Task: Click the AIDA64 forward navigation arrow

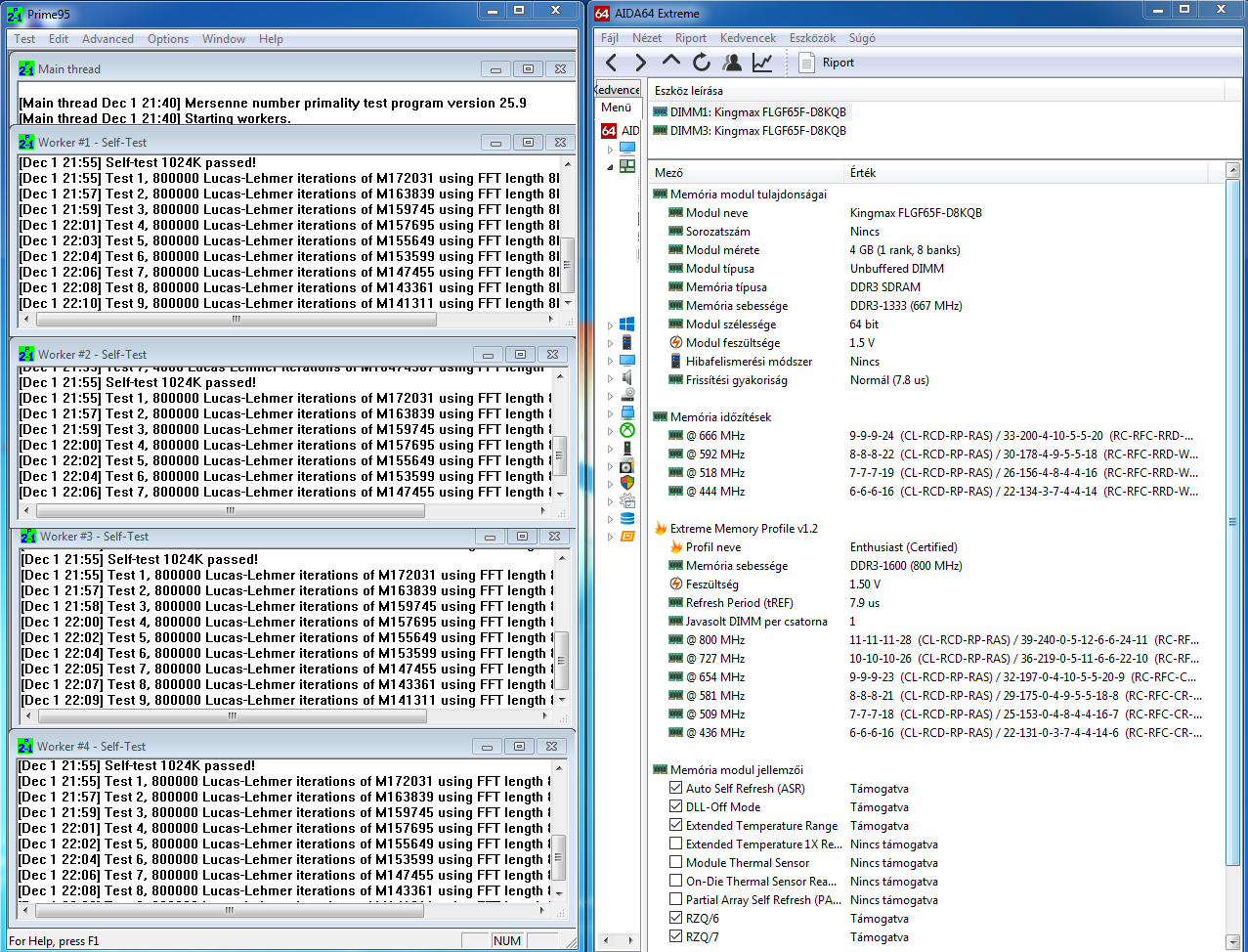Action: point(641,63)
